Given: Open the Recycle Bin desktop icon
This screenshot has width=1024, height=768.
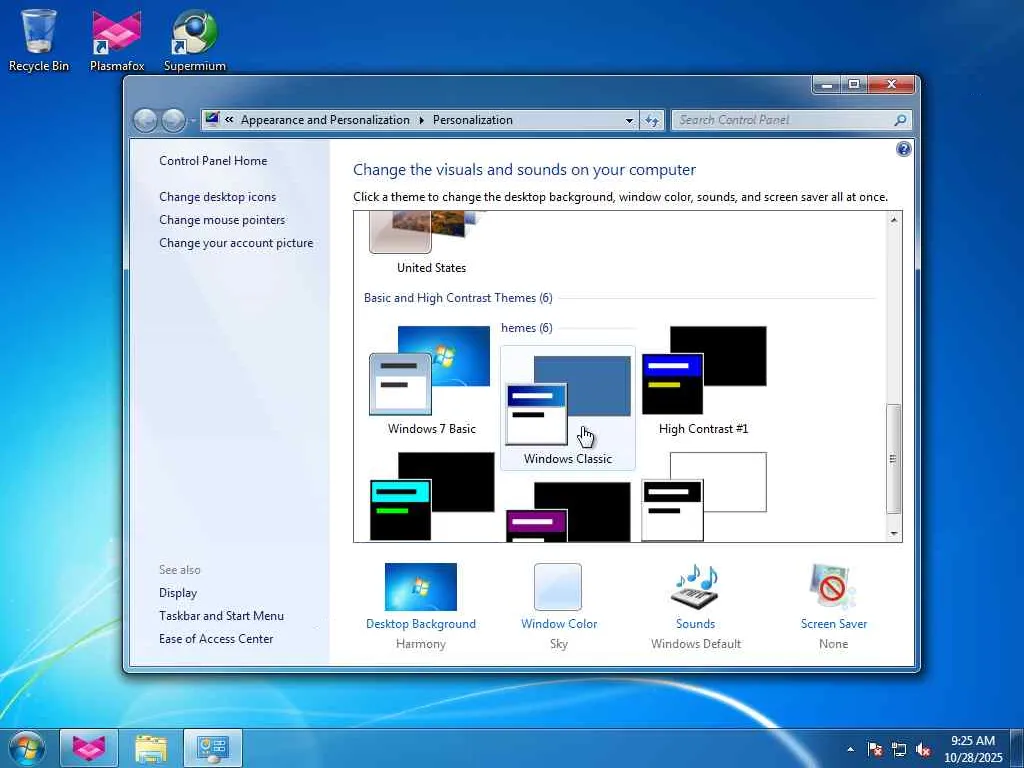Looking at the screenshot, I should [39, 39].
